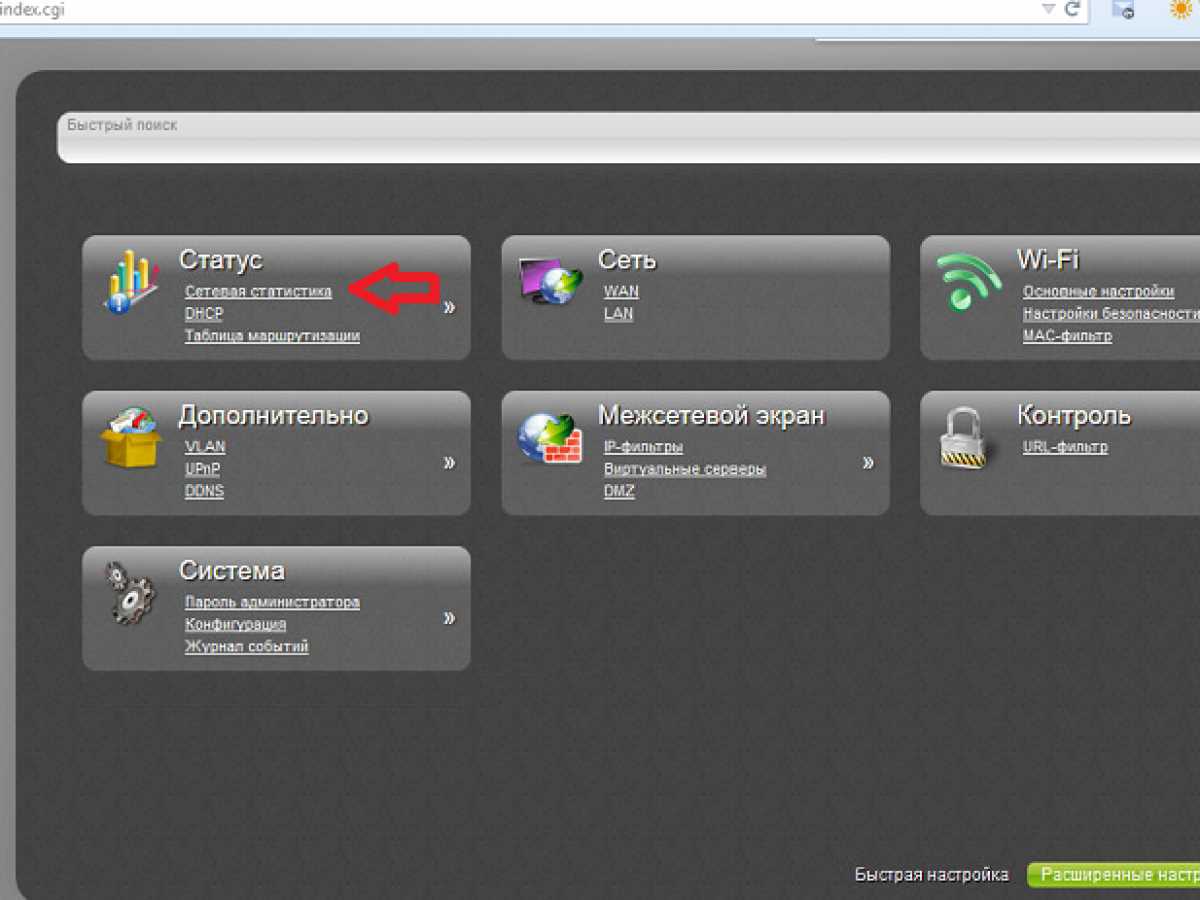This screenshot has width=1200, height=900.
Task: Click the Межсетевой экран heading
Action: [711, 415]
